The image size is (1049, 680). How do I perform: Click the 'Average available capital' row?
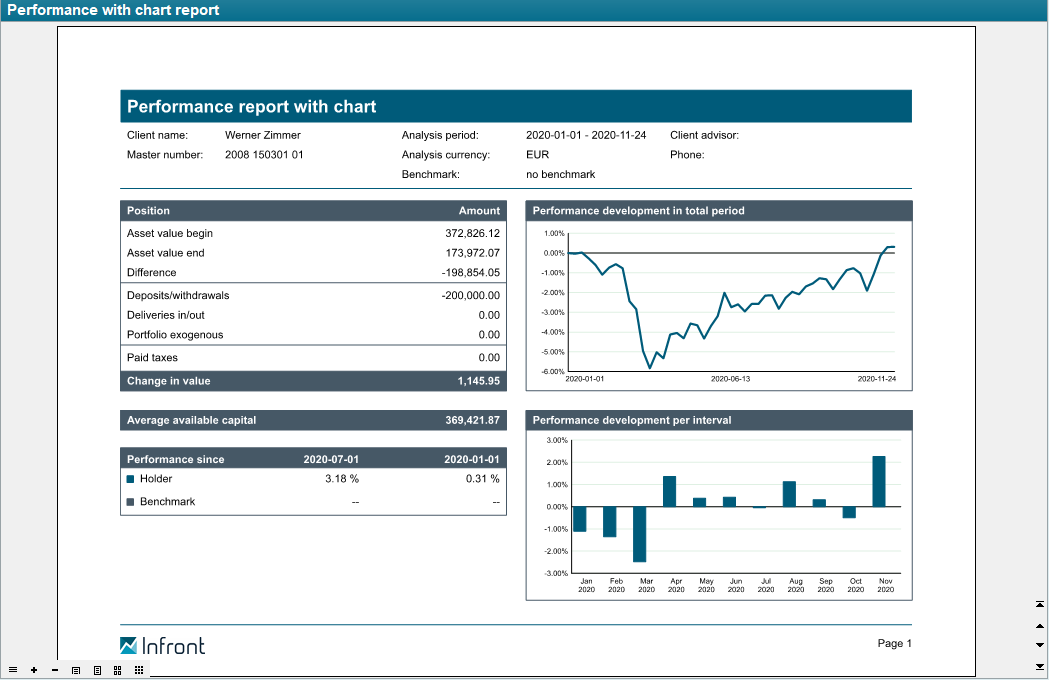pos(313,420)
